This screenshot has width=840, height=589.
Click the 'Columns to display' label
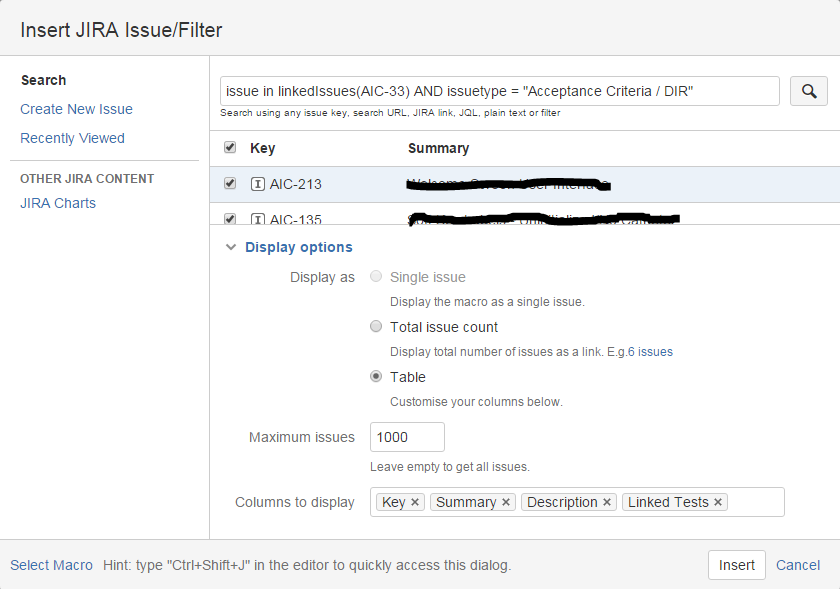coord(295,502)
